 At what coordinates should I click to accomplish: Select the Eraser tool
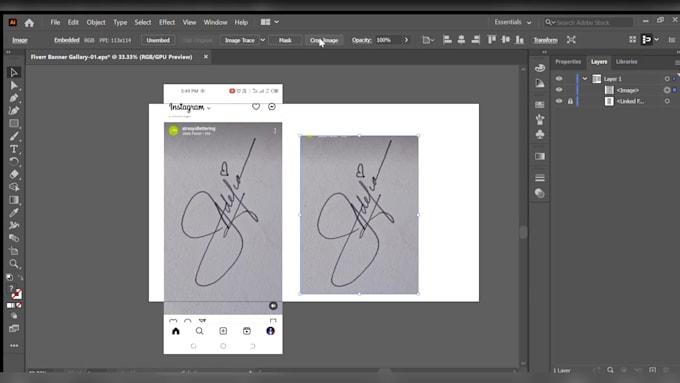(14, 174)
